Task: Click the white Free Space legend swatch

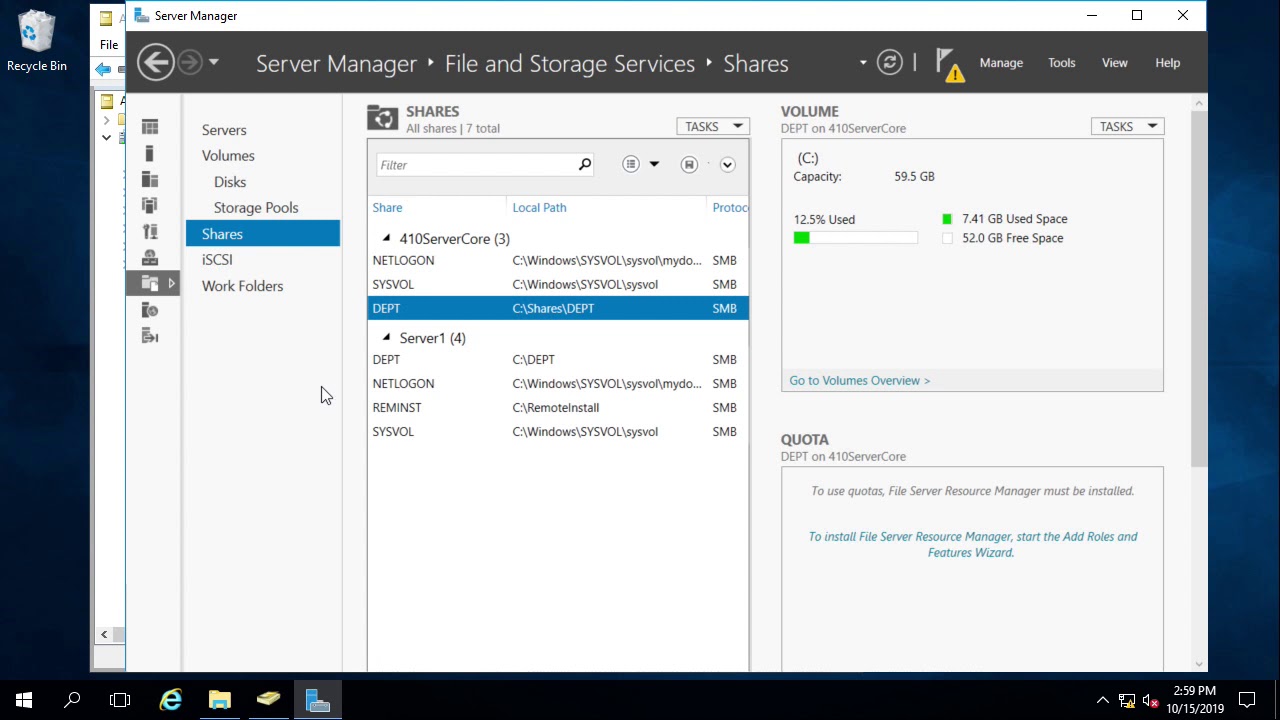Action: click(x=947, y=238)
